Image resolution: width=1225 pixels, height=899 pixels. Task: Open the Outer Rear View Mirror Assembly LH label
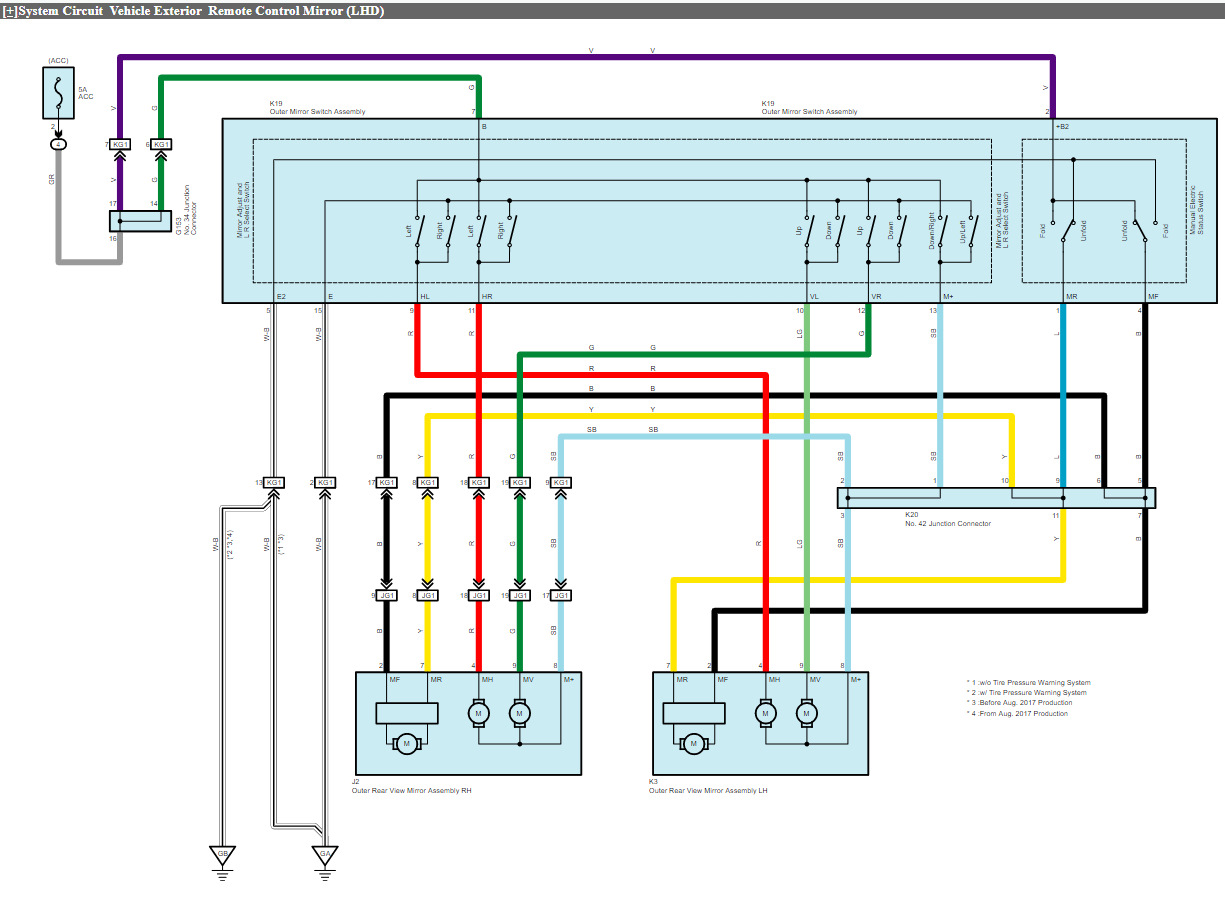708,790
